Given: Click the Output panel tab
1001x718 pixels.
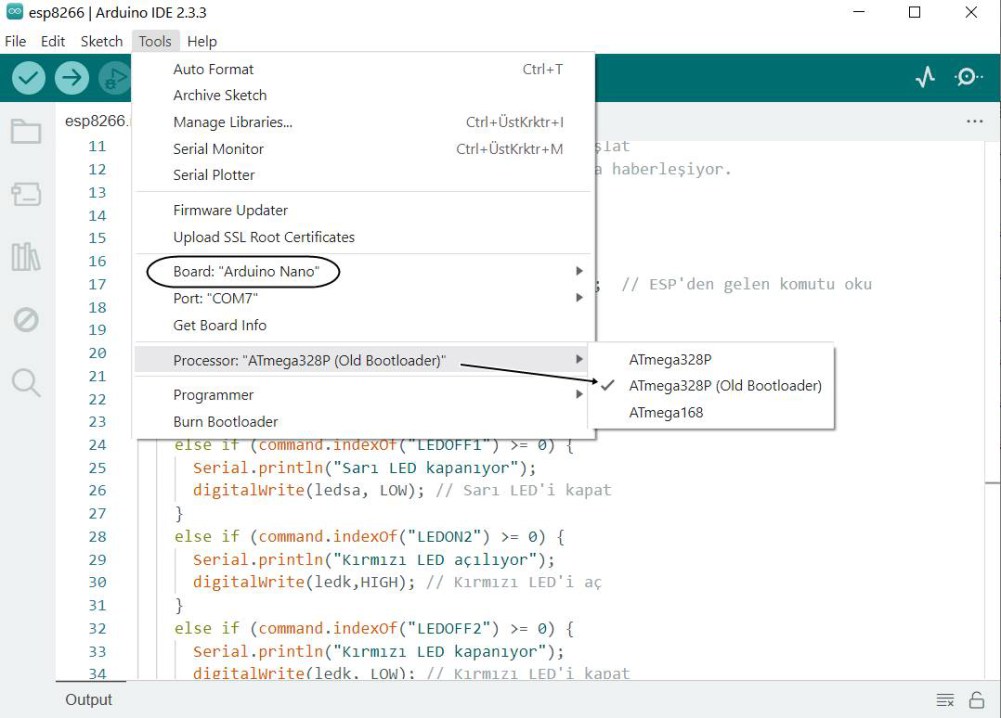Looking at the screenshot, I should click(x=89, y=700).
